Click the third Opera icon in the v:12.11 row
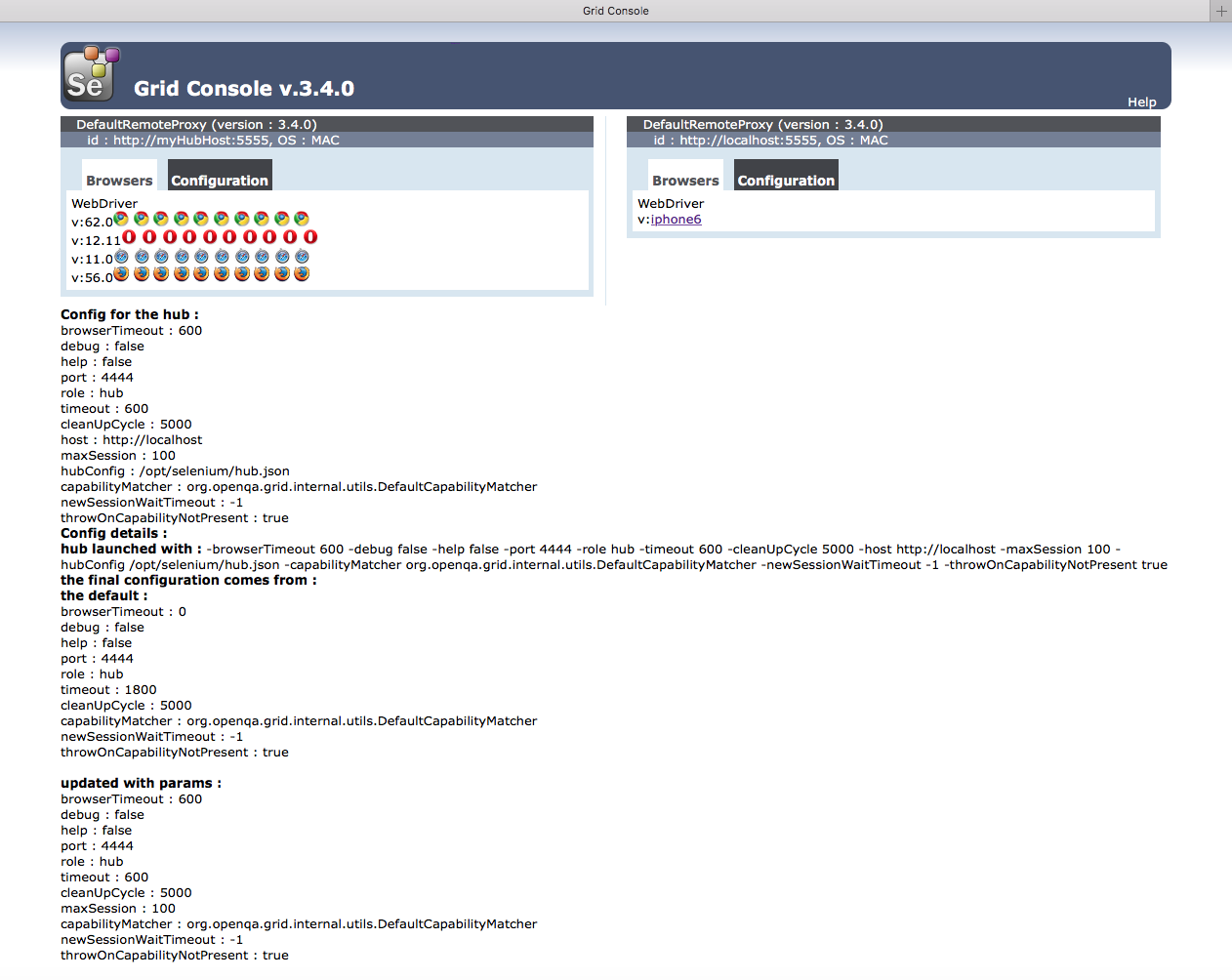Viewport: 1232px width, 980px height. 170,236
